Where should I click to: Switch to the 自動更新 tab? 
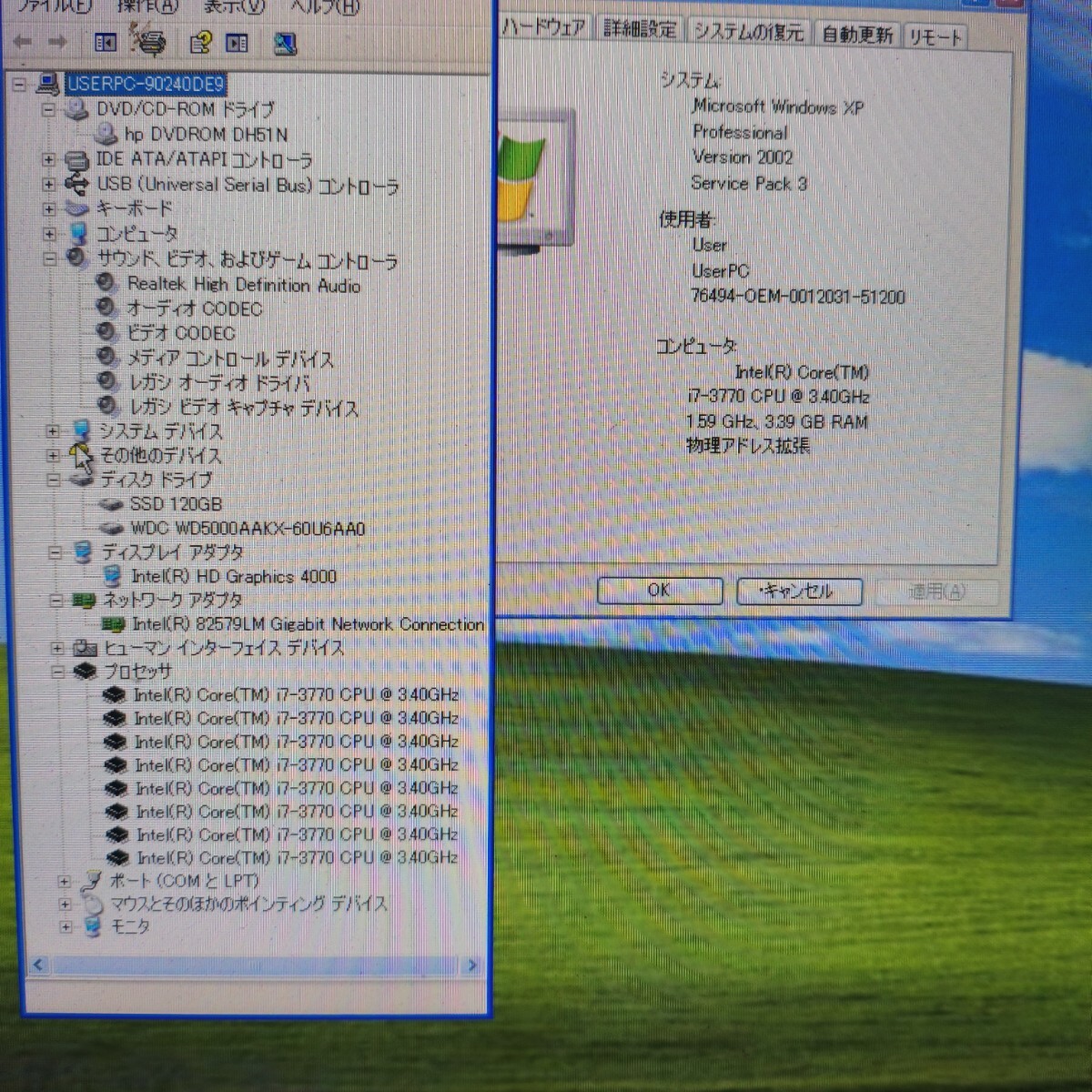(856, 35)
